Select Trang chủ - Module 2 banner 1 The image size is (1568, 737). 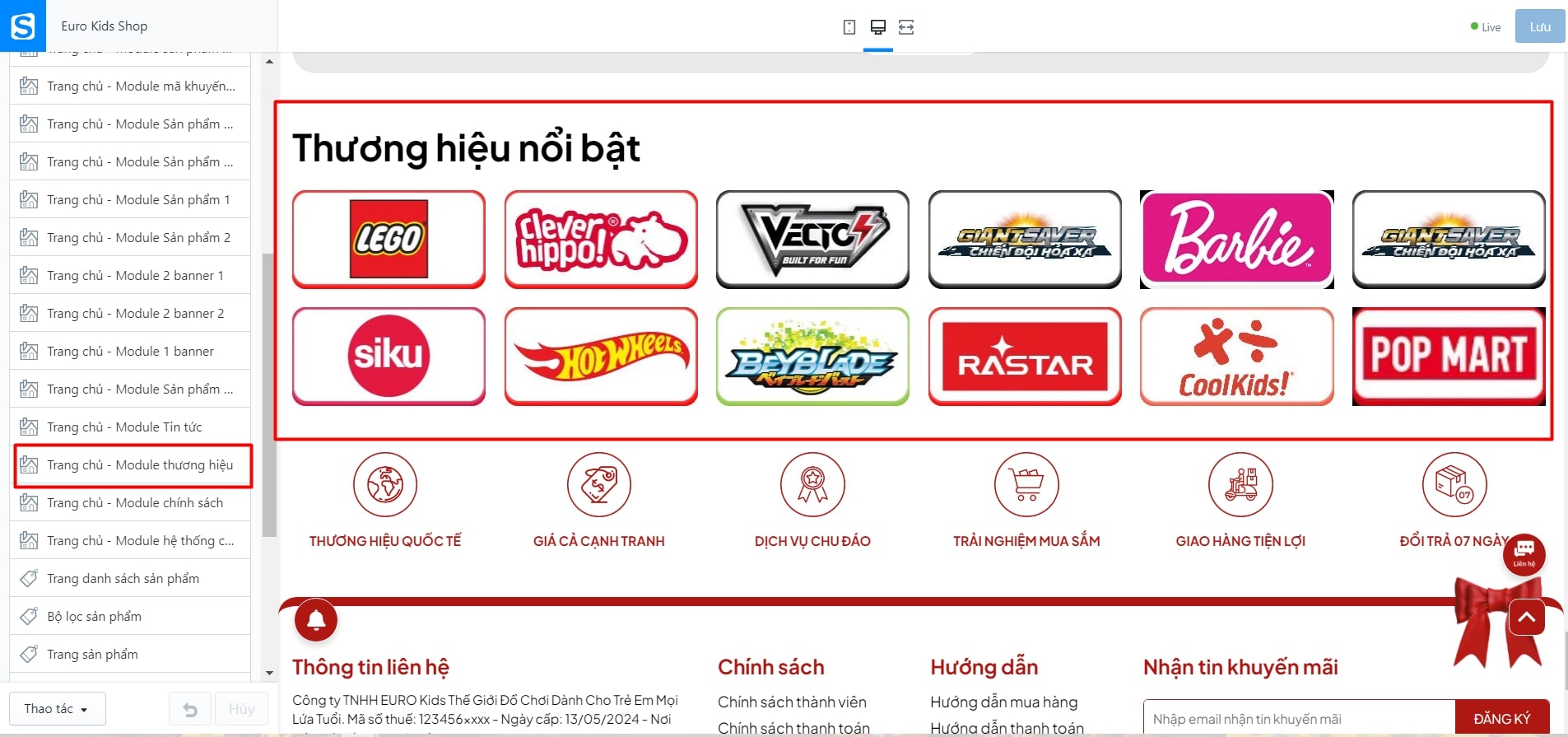tap(130, 276)
